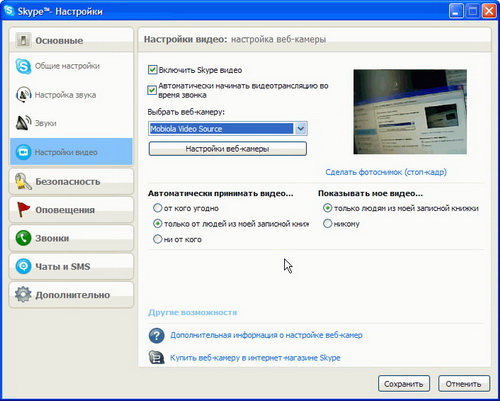The image size is (500, 401).
Task: Click the green phone icon for Звонки
Action: [x=23, y=238]
